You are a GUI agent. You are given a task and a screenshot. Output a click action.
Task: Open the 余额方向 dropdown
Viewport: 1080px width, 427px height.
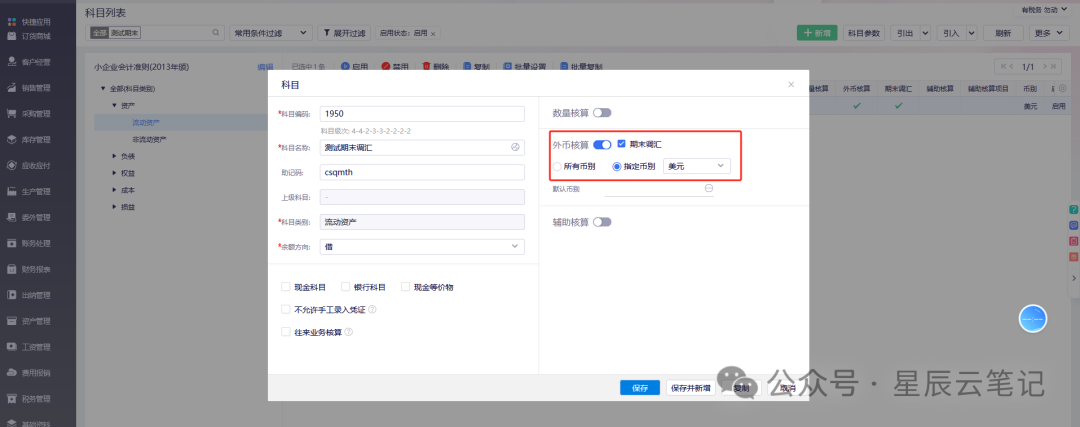click(422, 247)
